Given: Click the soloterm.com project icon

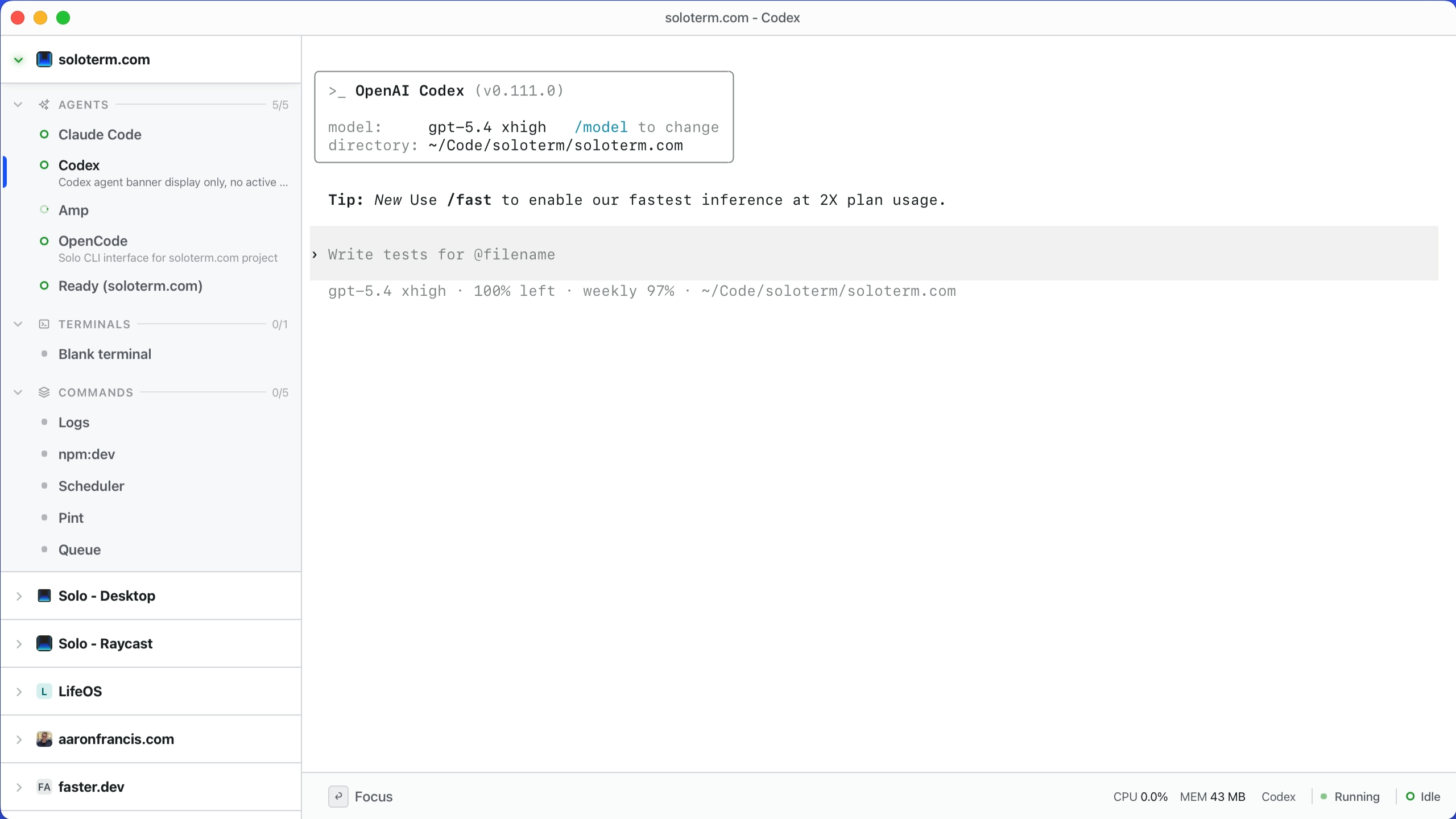Looking at the screenshot, I should click(x=44, y=59).
